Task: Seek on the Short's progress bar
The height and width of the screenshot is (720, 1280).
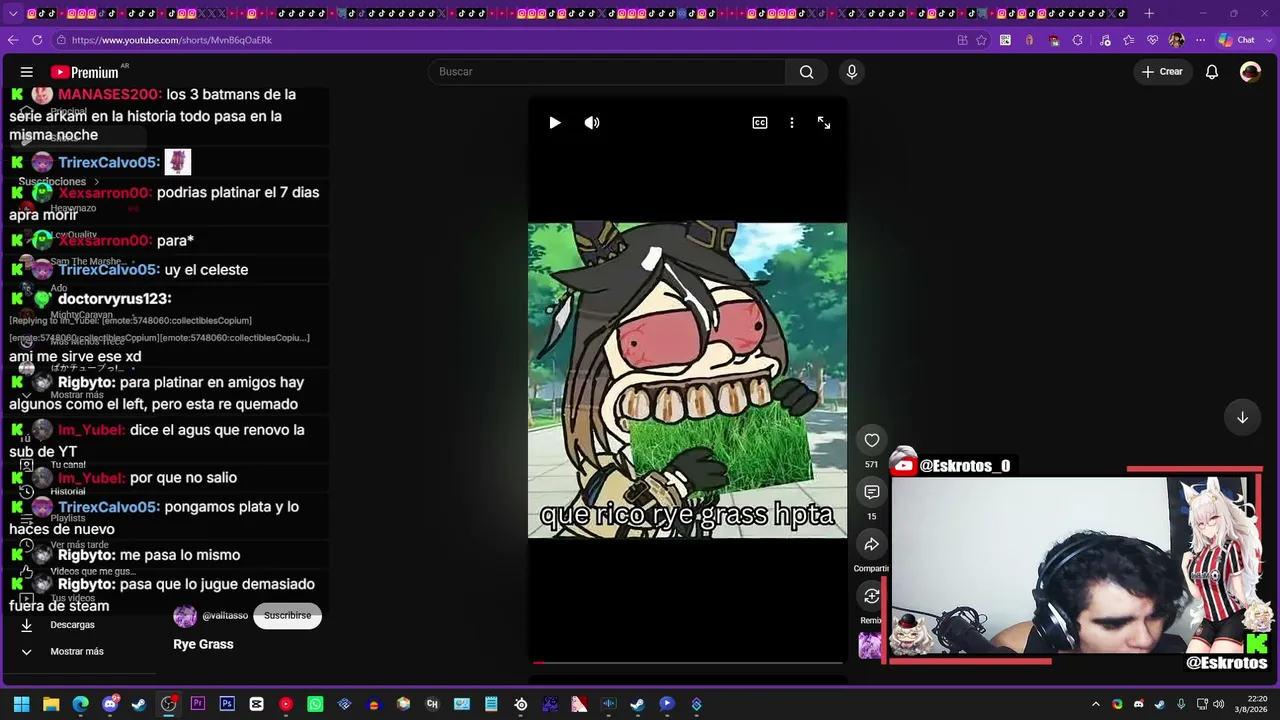Action: 688,662
